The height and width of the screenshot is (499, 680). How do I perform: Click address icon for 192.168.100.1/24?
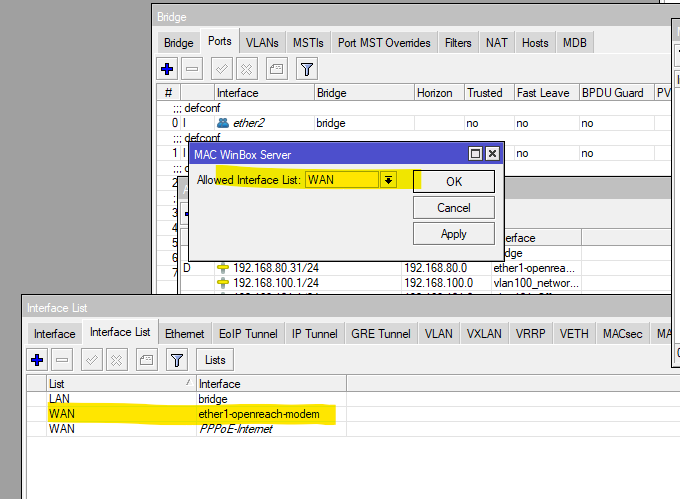pyautogui.click(x=223, y=283)
